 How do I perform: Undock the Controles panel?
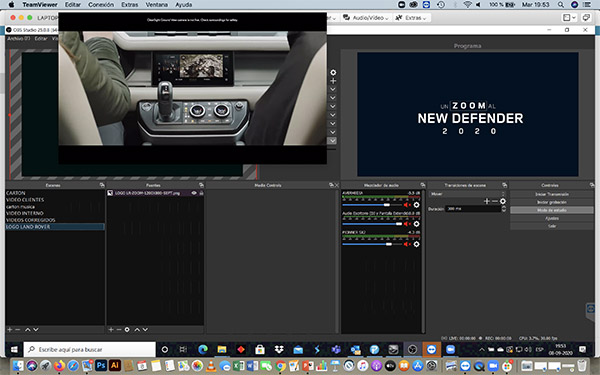coord(592,185)
